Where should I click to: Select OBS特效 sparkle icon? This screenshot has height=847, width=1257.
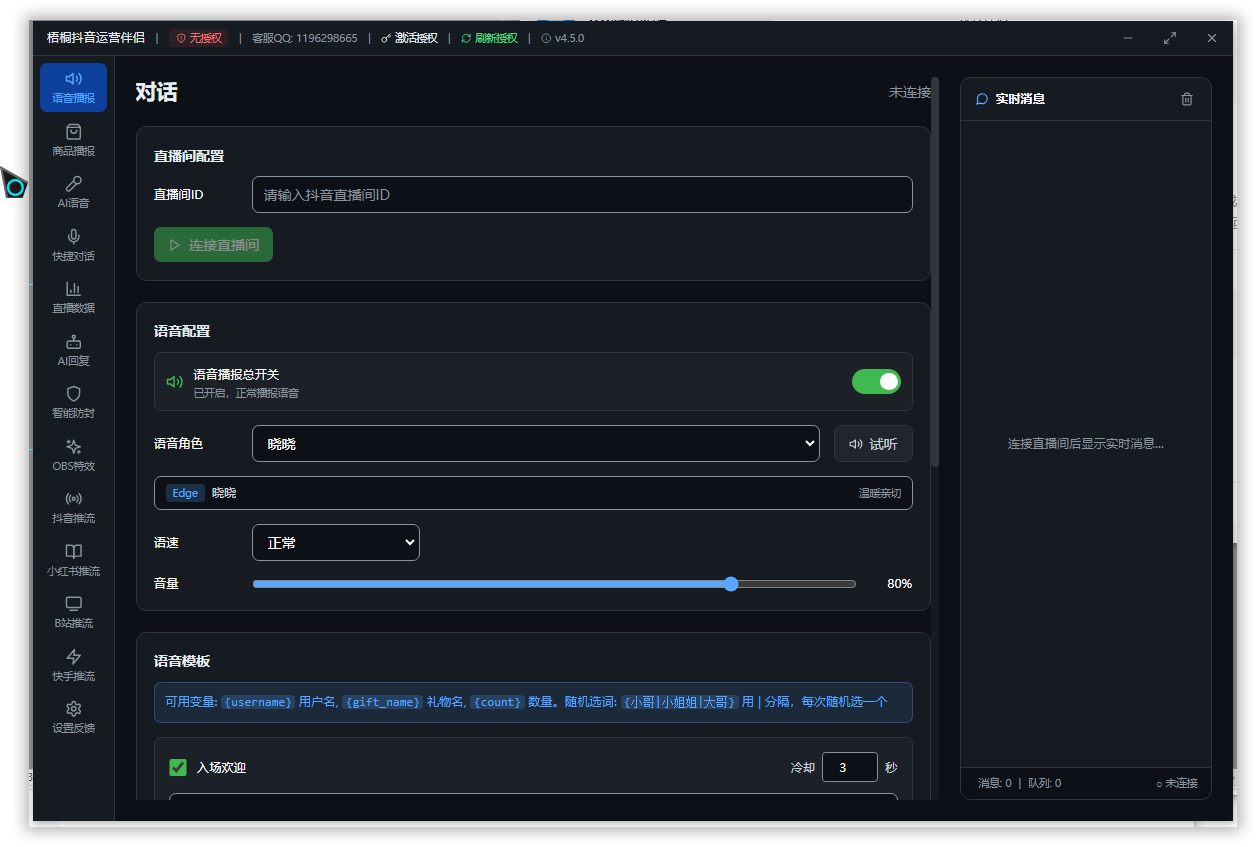tap(73, 447)
